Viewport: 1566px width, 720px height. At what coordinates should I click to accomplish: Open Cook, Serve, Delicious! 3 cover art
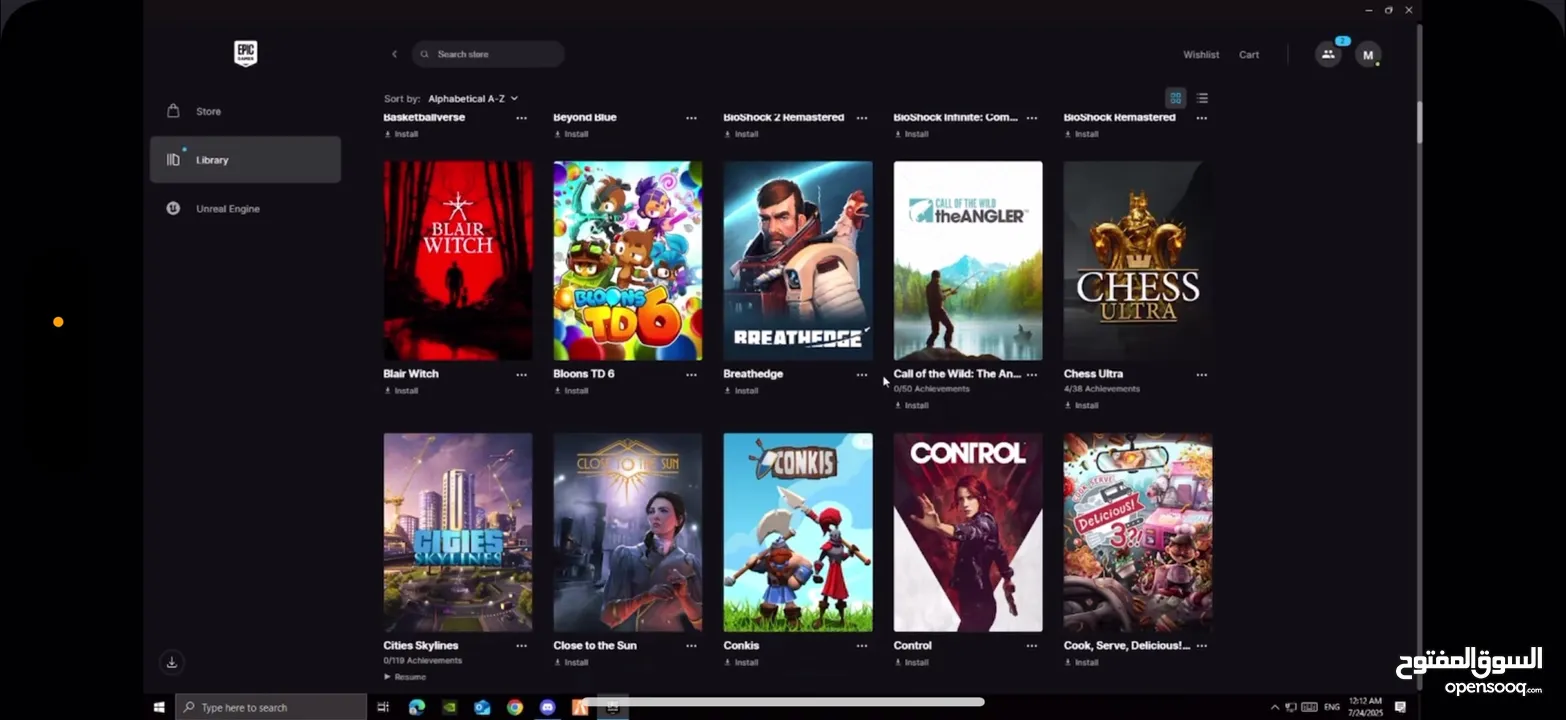click(1138, 533)
